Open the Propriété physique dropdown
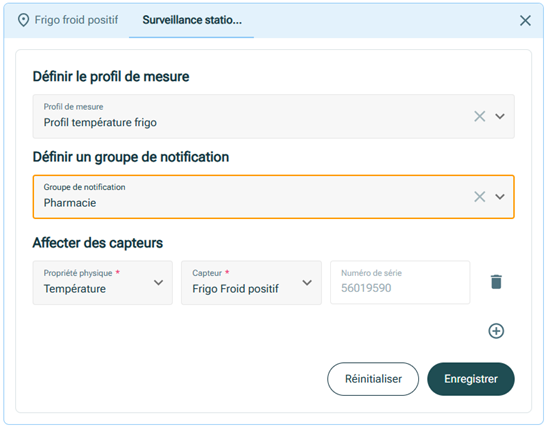The image size is (548, 429). pyautogui.click(x=103, y=283)
